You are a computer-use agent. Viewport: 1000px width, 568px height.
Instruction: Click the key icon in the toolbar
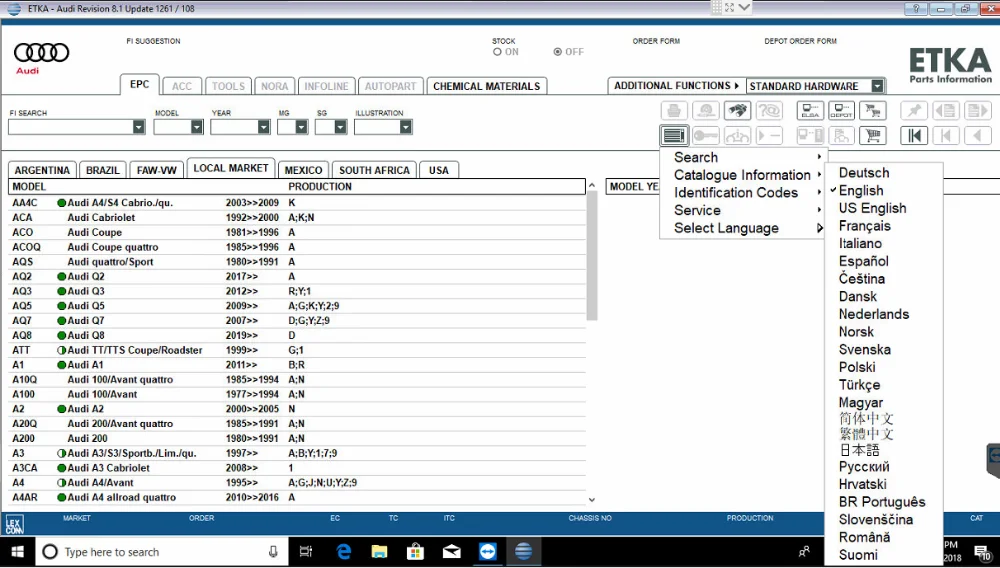(x=705, y=135)
